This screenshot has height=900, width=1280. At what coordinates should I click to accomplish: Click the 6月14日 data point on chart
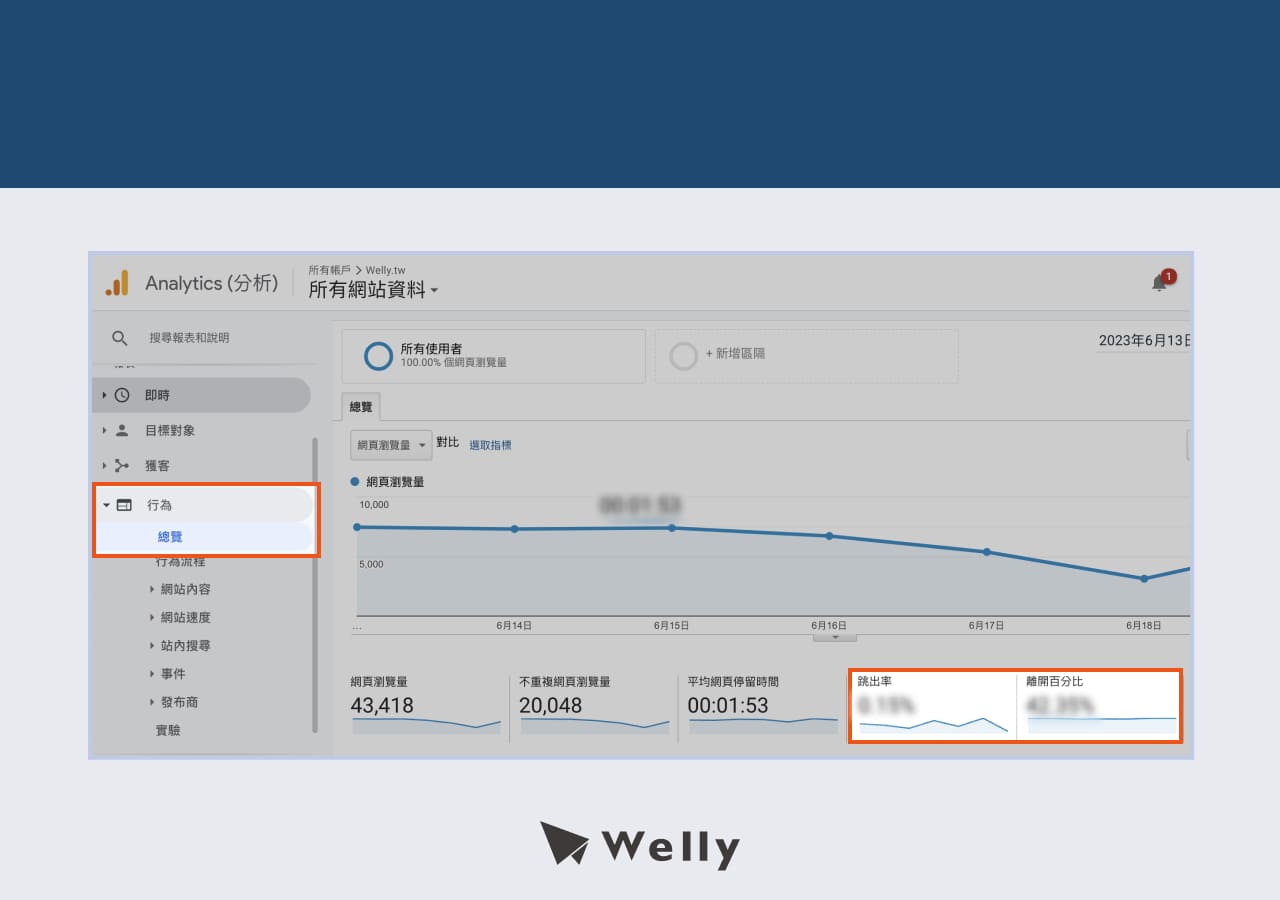tap(514, 529)
